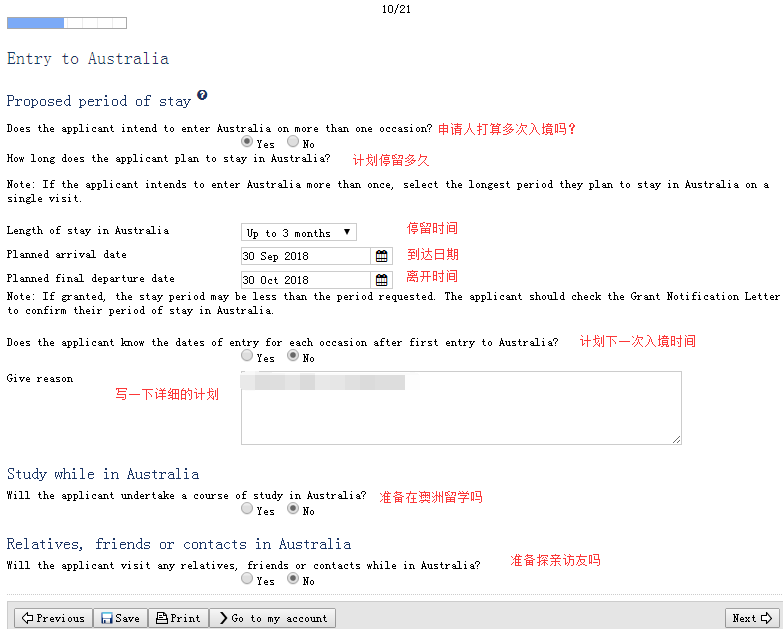
Task: Select No for undertaking a course of study
Action: [293, 509]
